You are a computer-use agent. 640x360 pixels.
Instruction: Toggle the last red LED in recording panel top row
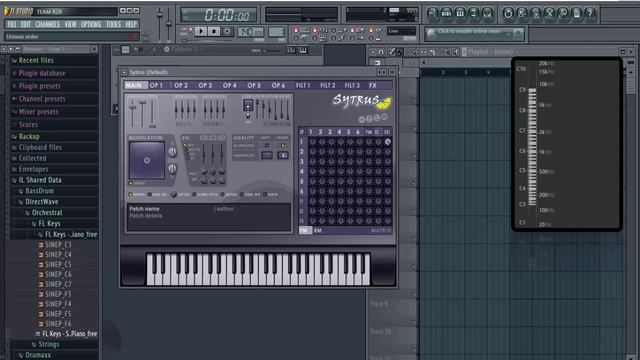(x=371, y=30)
